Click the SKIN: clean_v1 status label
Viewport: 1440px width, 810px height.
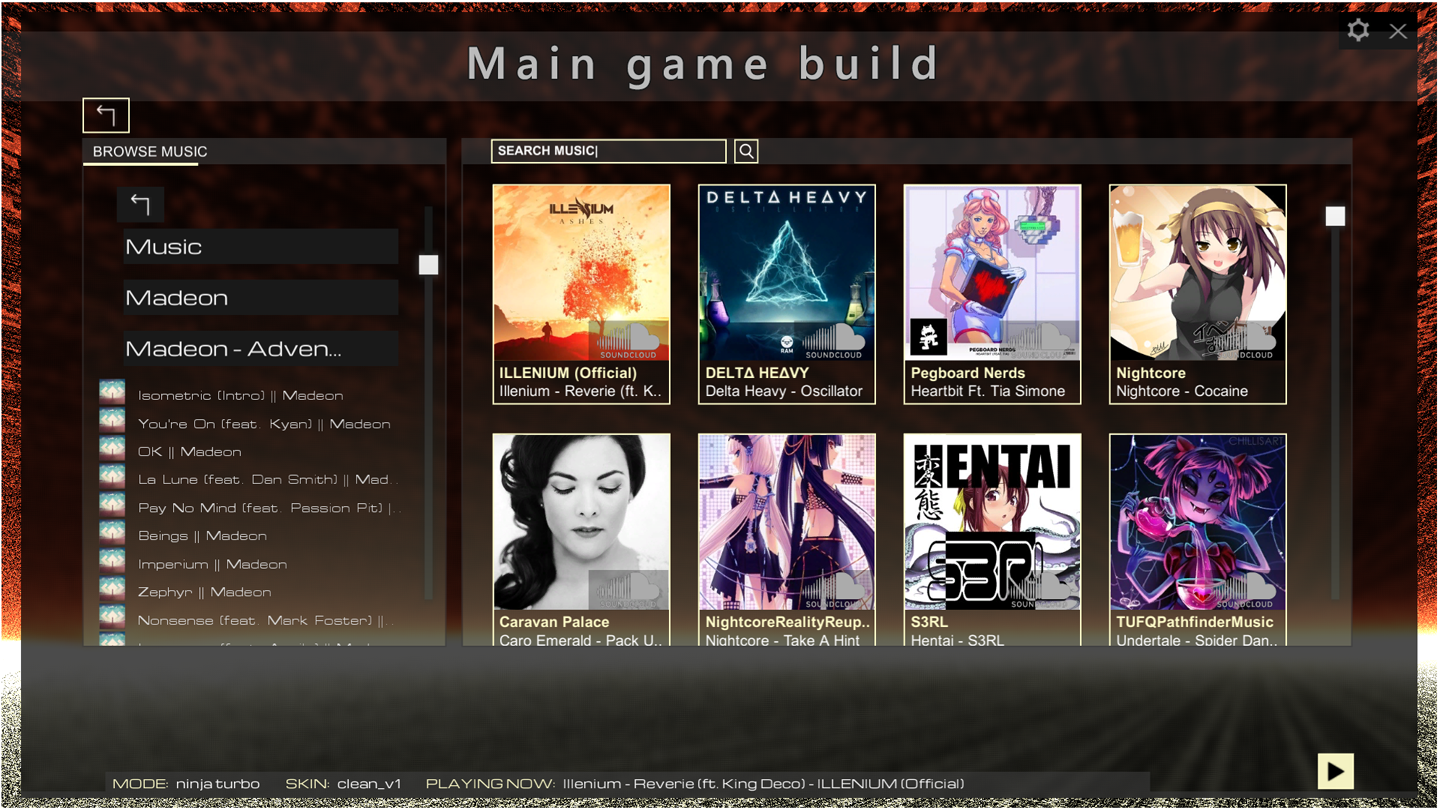pyautogui.click(x=343, y=784)
